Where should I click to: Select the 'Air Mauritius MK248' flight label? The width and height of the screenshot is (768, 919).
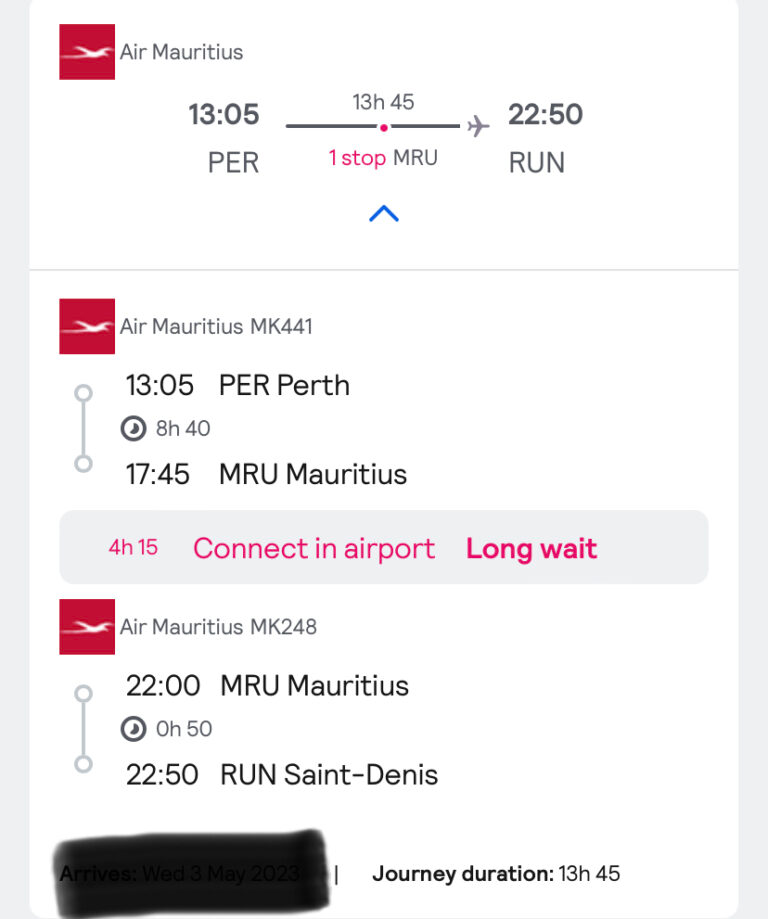(218, 627)
